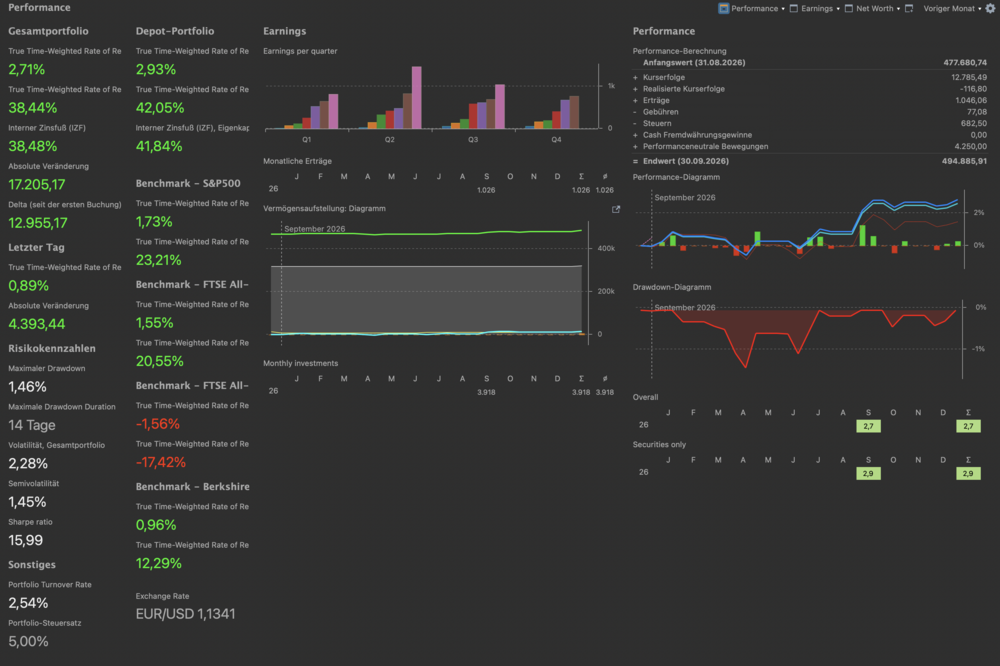The height and width of the screenshot is (666, 1000).
Task: Click the Maximaler Drawdown value 1,46%
Action: (x=27, y=387)
